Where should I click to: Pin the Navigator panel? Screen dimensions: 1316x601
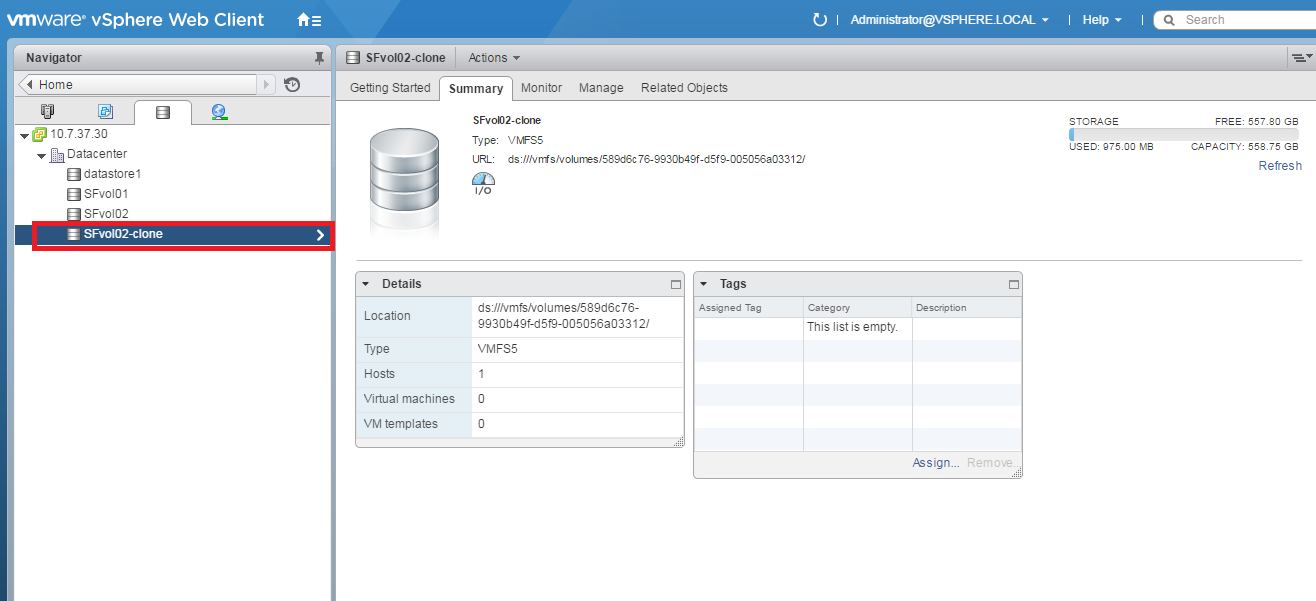[319, 58]
